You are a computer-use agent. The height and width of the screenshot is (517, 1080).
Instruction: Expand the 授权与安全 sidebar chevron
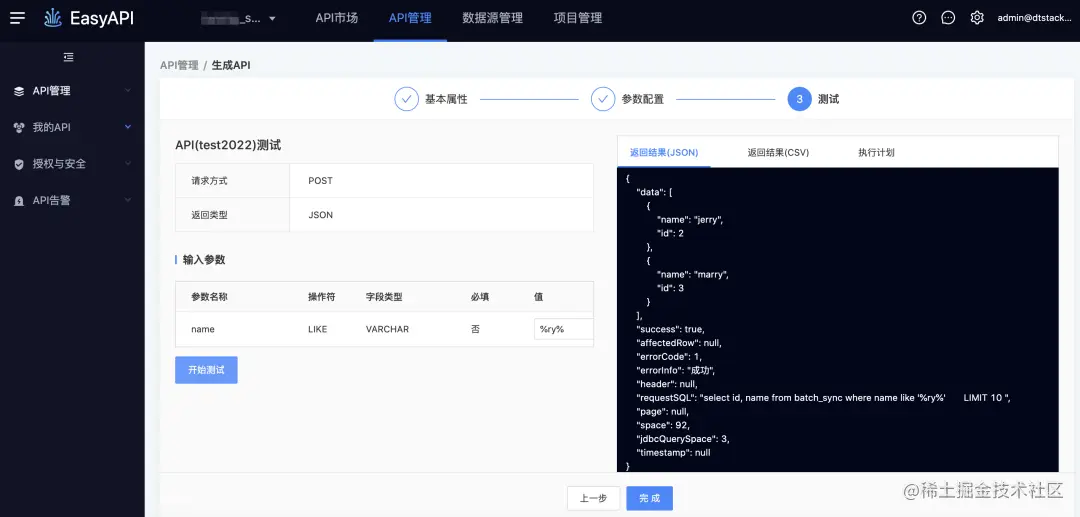[x=127, y=164]
